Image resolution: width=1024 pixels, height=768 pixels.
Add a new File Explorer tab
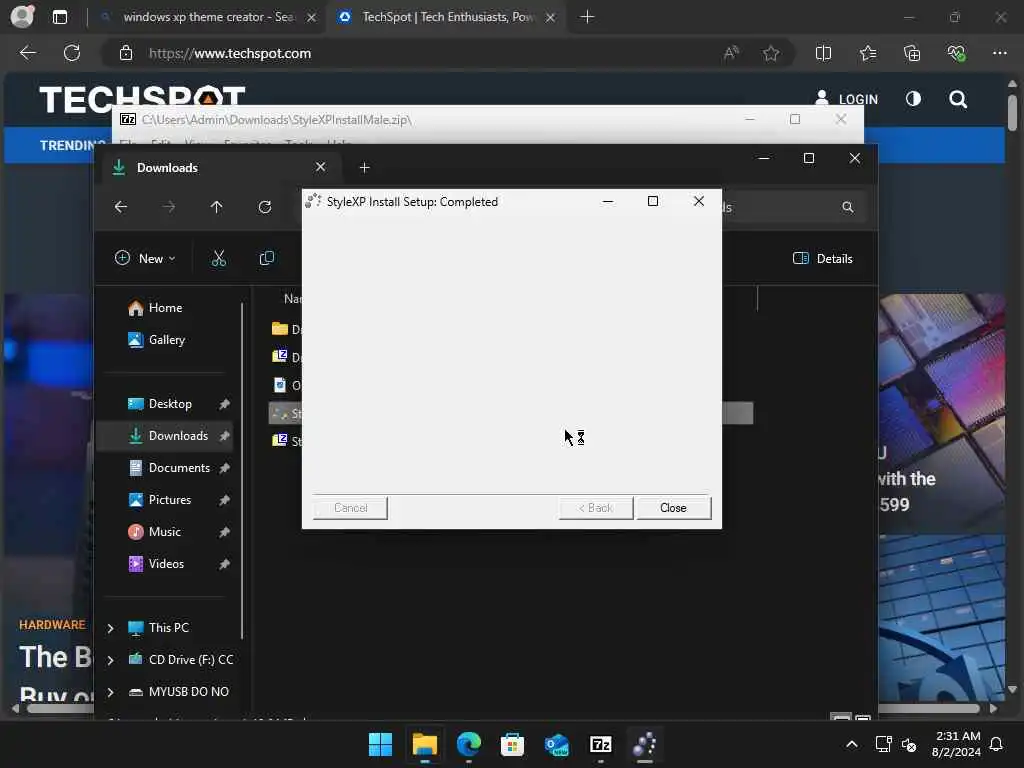(364, 168)
